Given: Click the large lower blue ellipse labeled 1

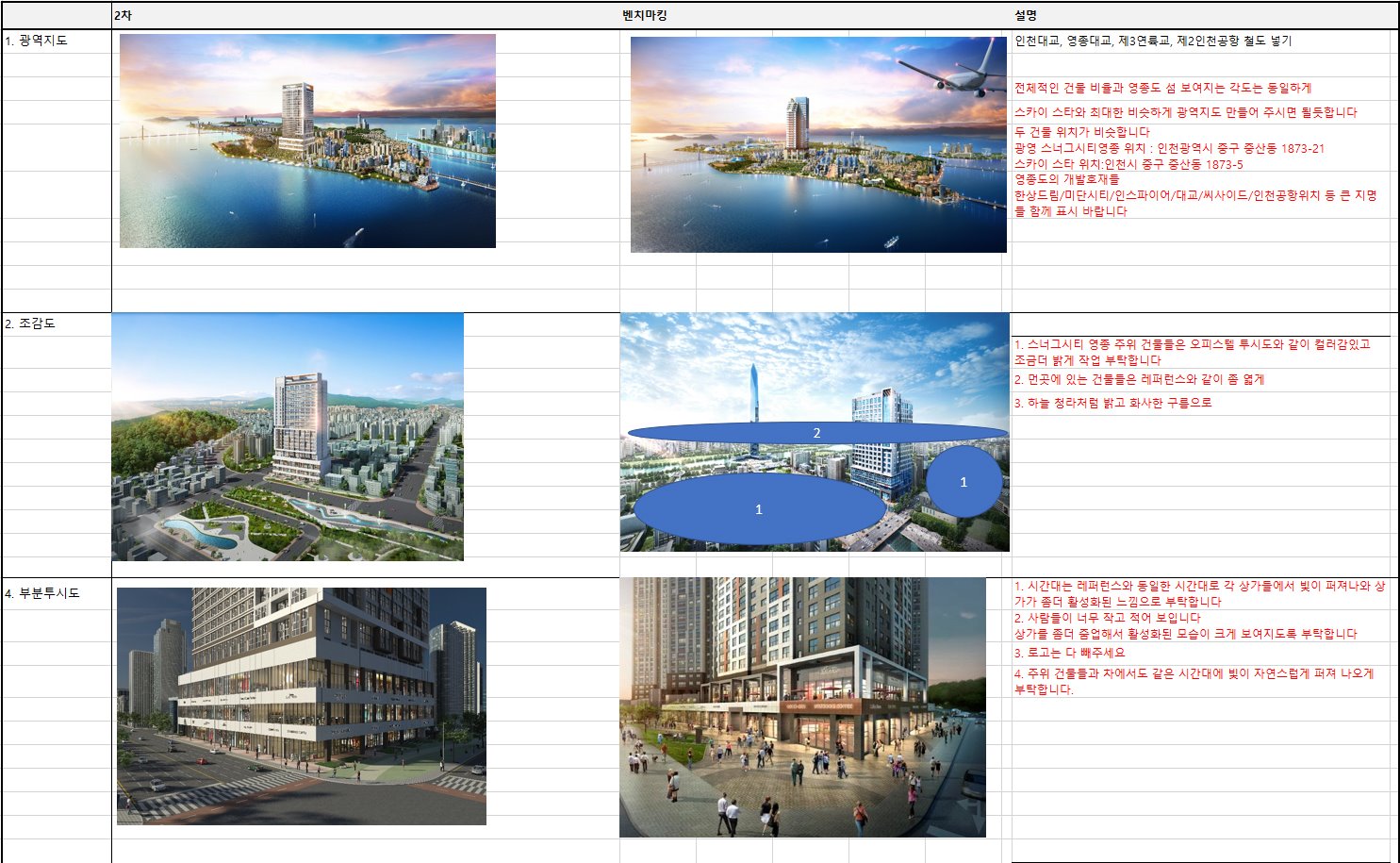Looking at the screenshot, I should 759,509.
